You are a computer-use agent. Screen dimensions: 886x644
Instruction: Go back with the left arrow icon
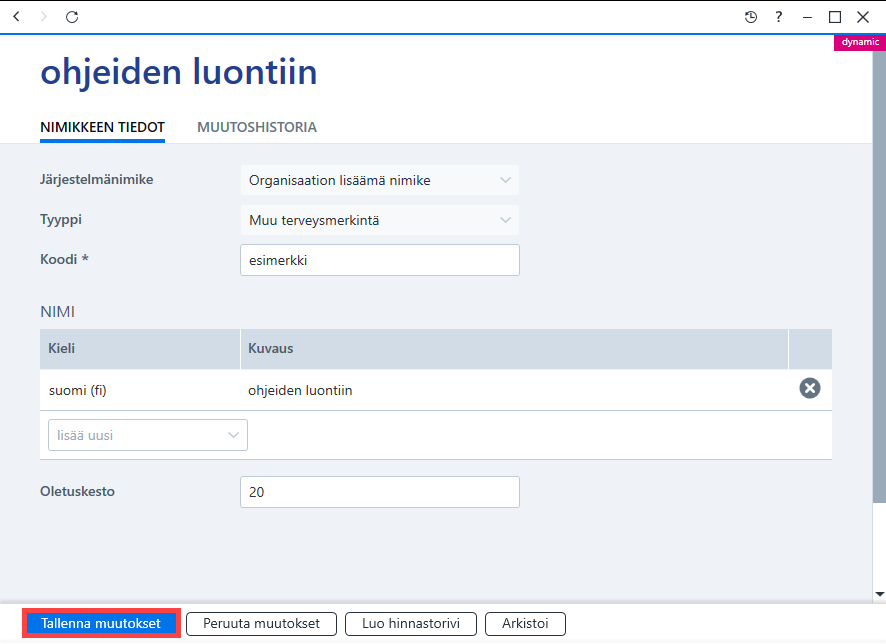tap(16, 16)
